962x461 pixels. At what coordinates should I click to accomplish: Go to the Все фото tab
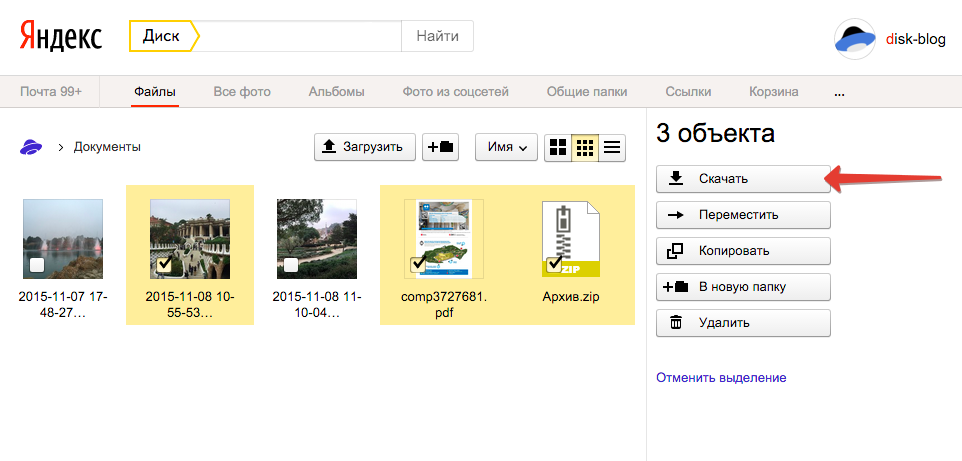click(242, 92)
